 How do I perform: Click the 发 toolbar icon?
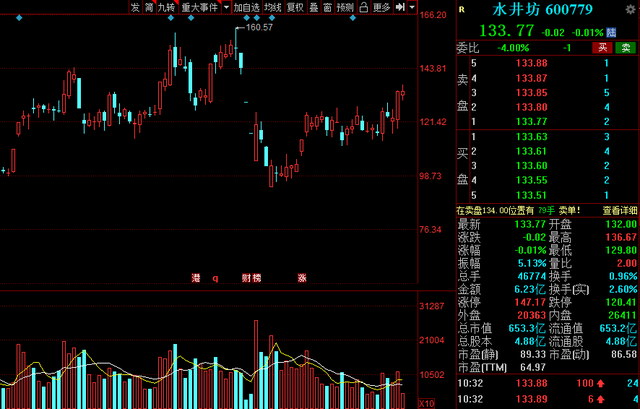pyautogui.click(x=134, y=7)
